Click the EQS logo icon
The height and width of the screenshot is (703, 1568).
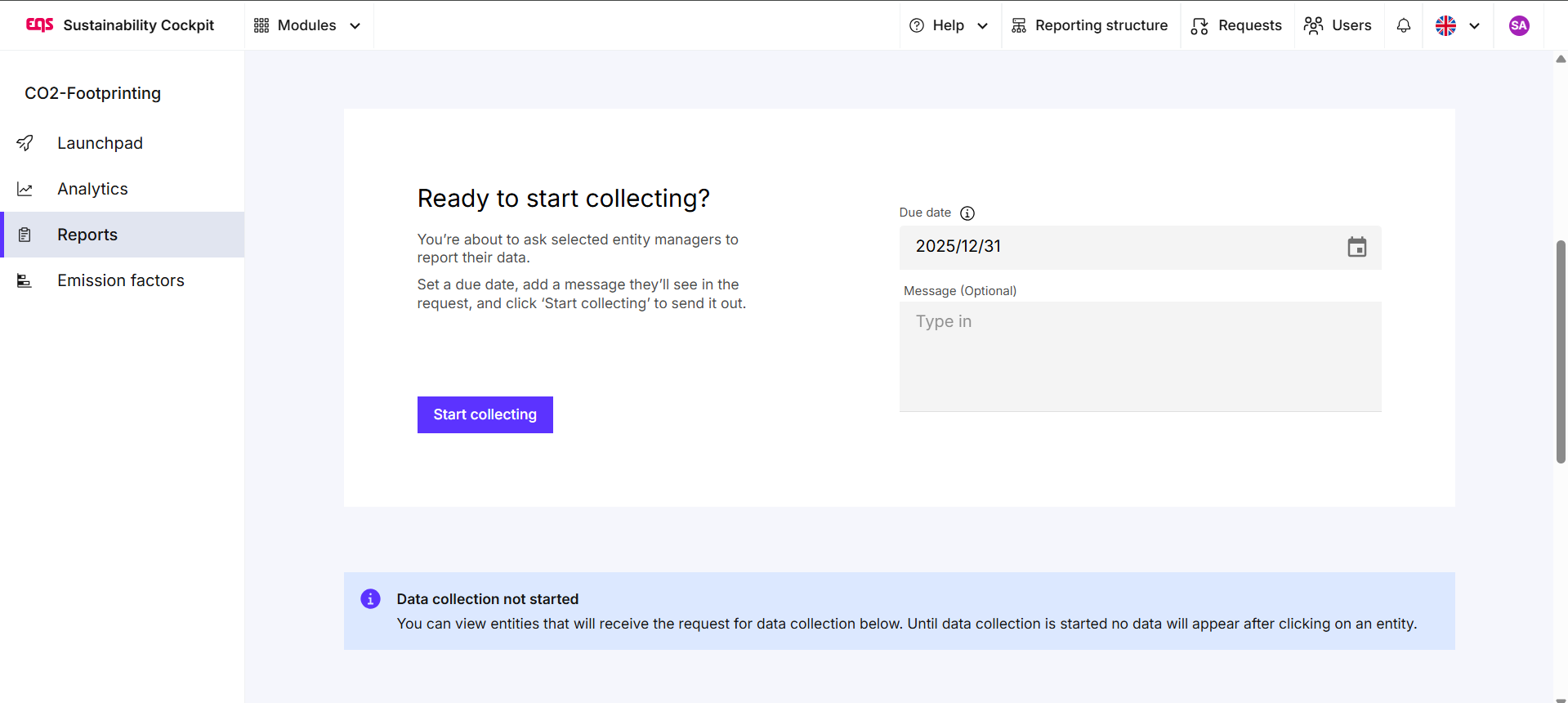coord(39,25)
